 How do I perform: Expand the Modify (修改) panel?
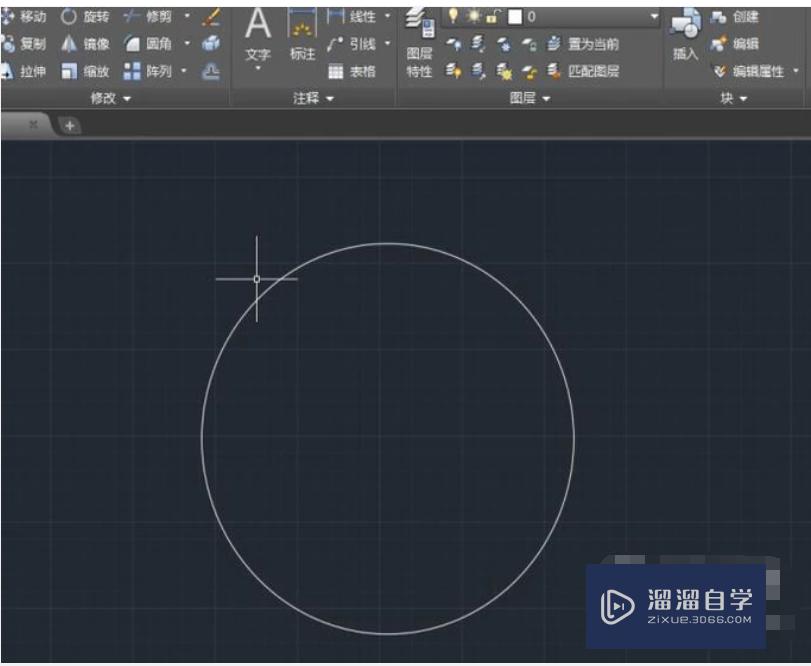(x=113, y=98)
